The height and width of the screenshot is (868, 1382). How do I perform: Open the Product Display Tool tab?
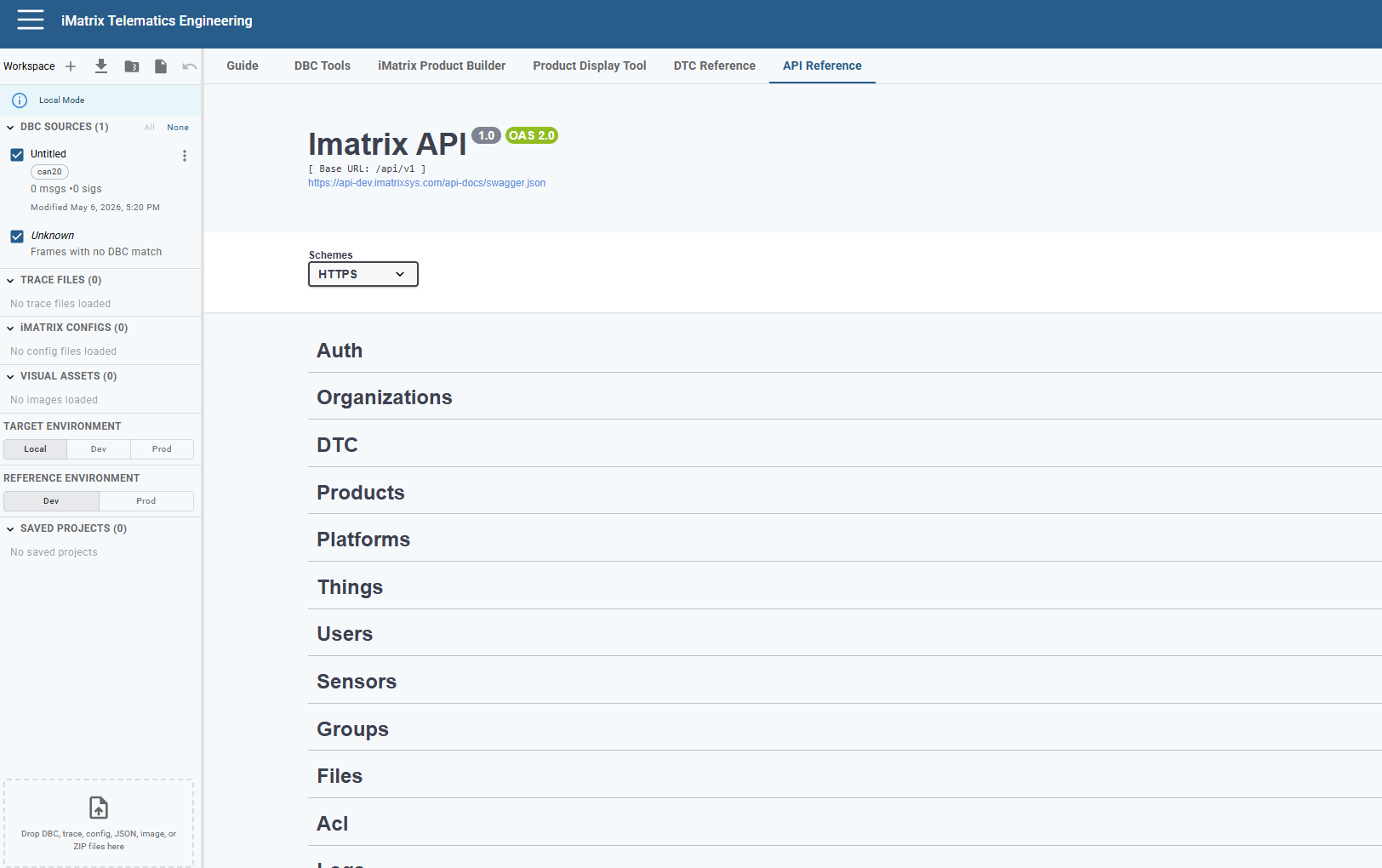click(590, 66)
